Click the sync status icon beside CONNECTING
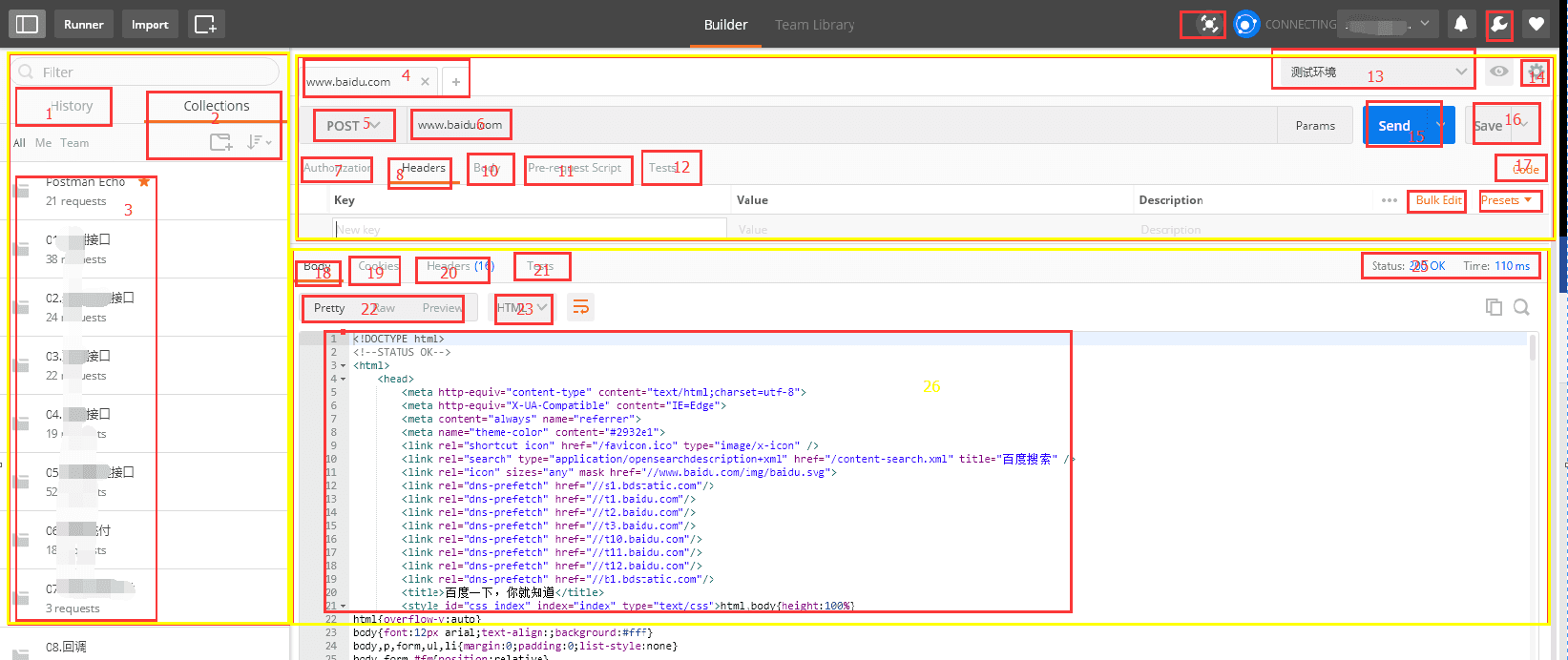 (1246, 24)
